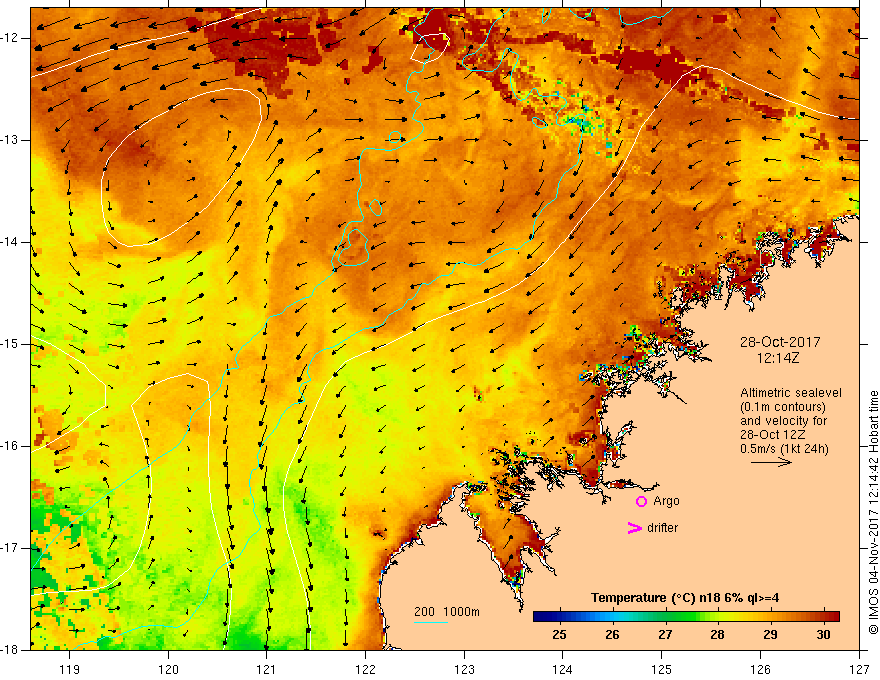Click the longitude axis label '121'

[x=267, y=669]
